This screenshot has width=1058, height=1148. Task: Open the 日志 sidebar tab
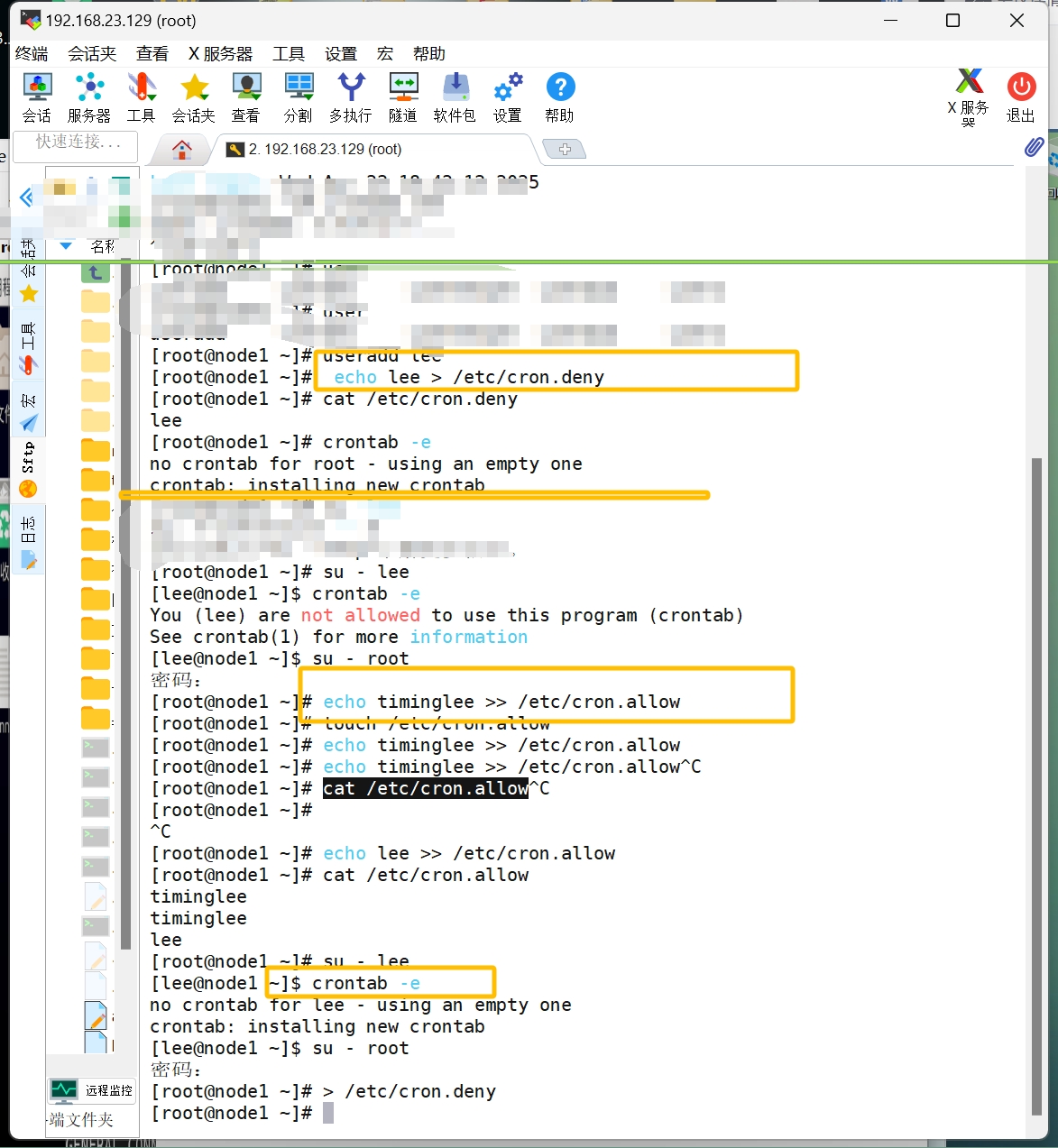[x=29, y=542]
